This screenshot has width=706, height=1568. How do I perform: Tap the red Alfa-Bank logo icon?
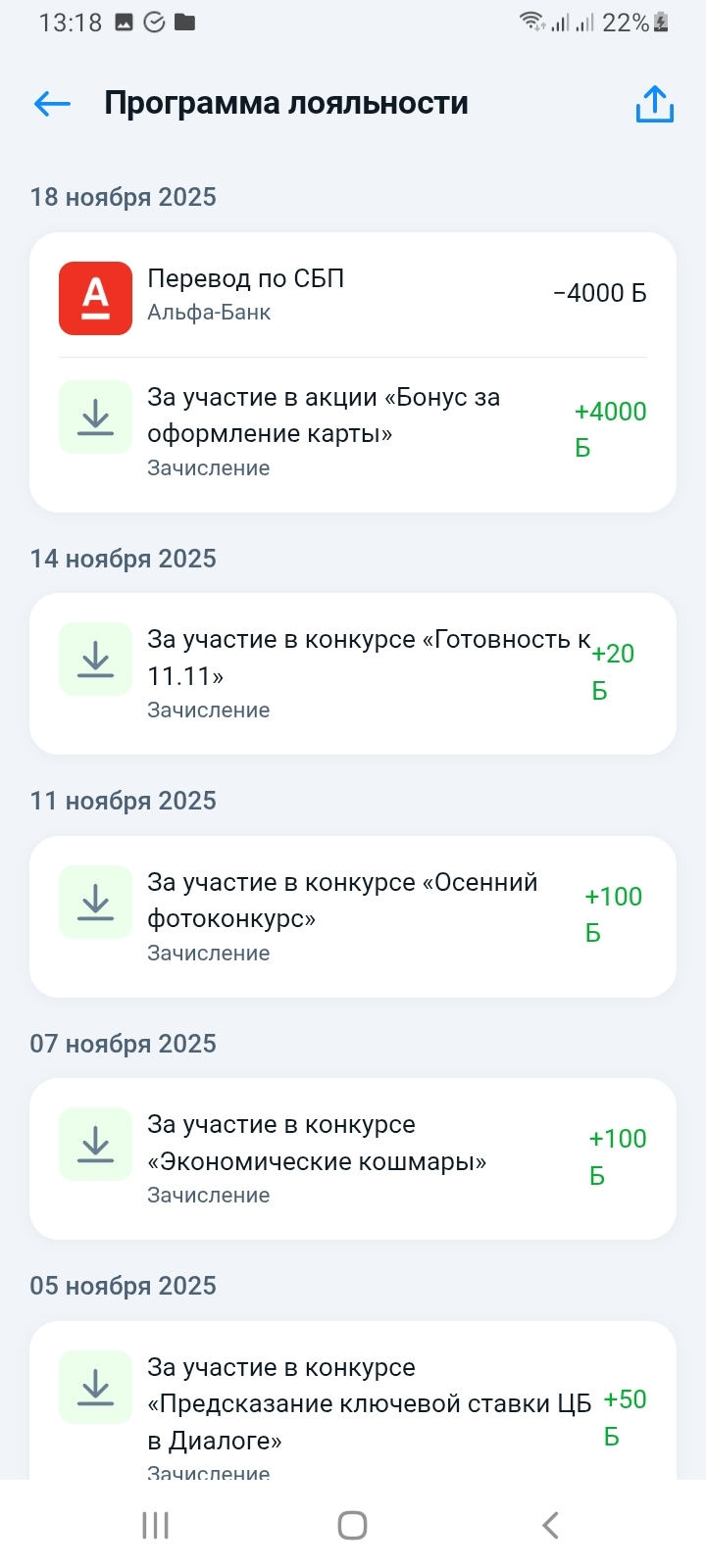[95, 298]
